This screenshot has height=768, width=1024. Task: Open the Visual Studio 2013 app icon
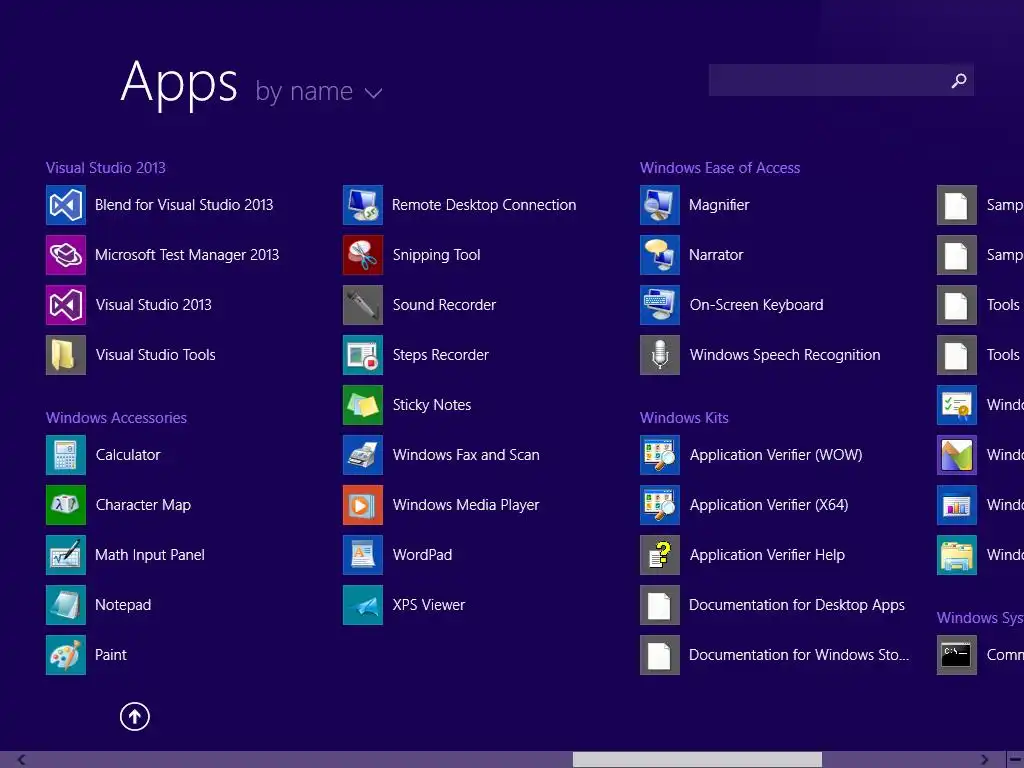coord(65,305)
